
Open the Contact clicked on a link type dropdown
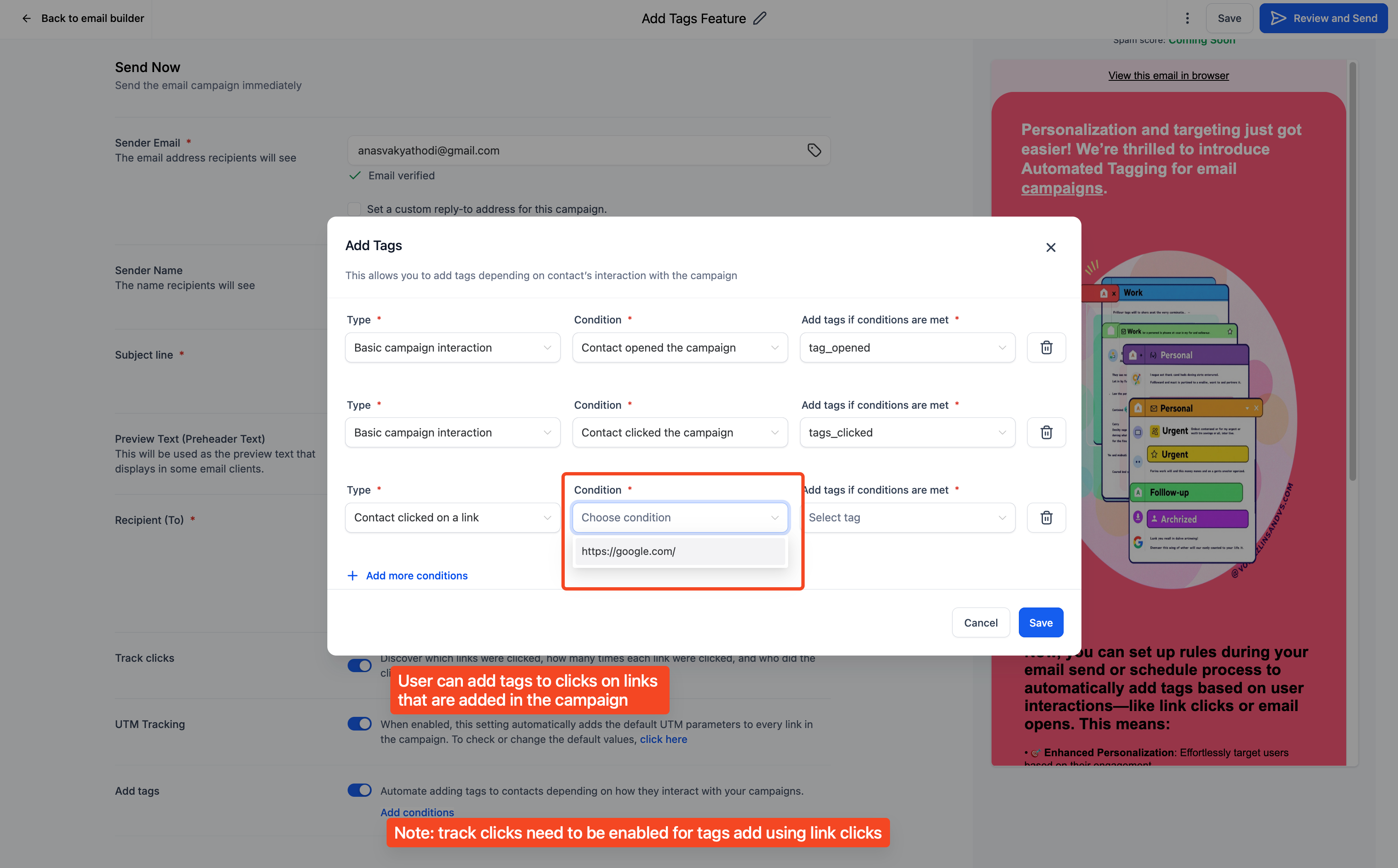pos(452,517)
